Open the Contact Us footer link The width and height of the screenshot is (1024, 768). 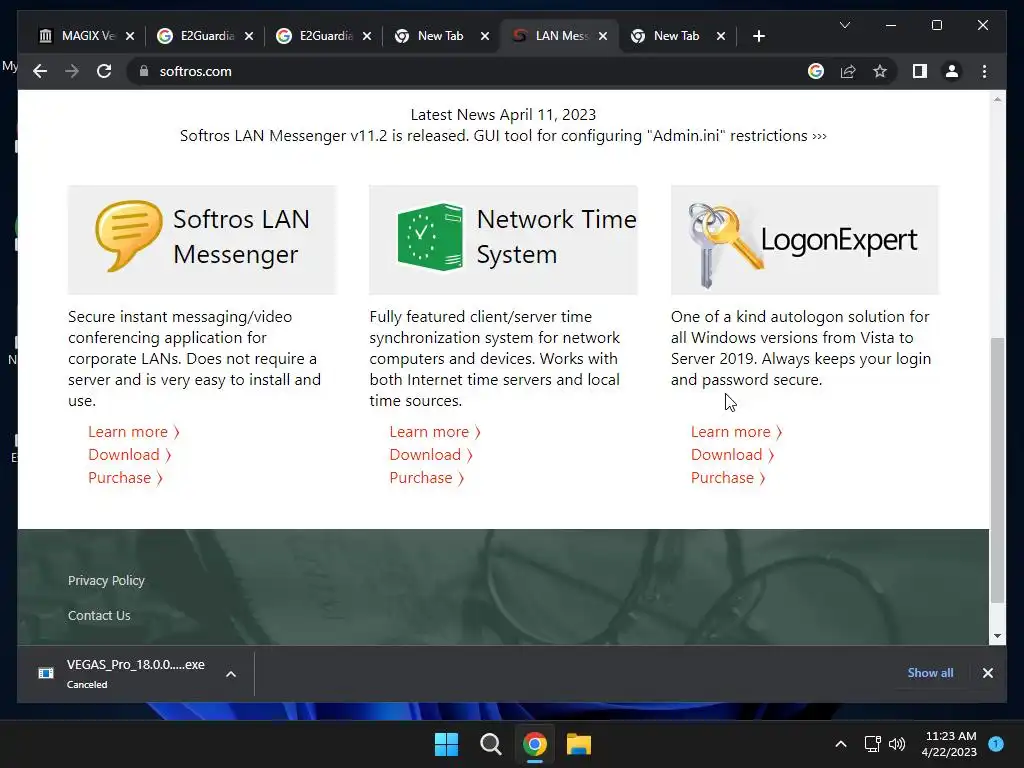point(99,615)
